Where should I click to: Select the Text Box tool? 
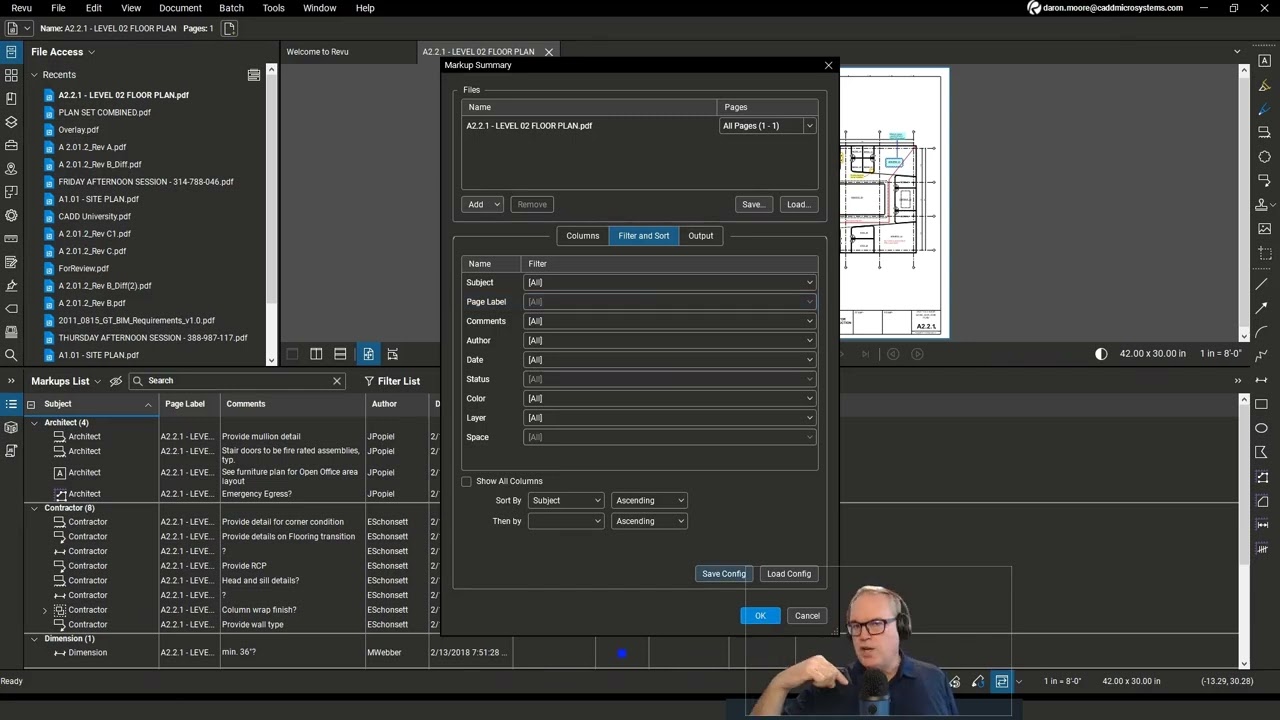click(1265, 61)
